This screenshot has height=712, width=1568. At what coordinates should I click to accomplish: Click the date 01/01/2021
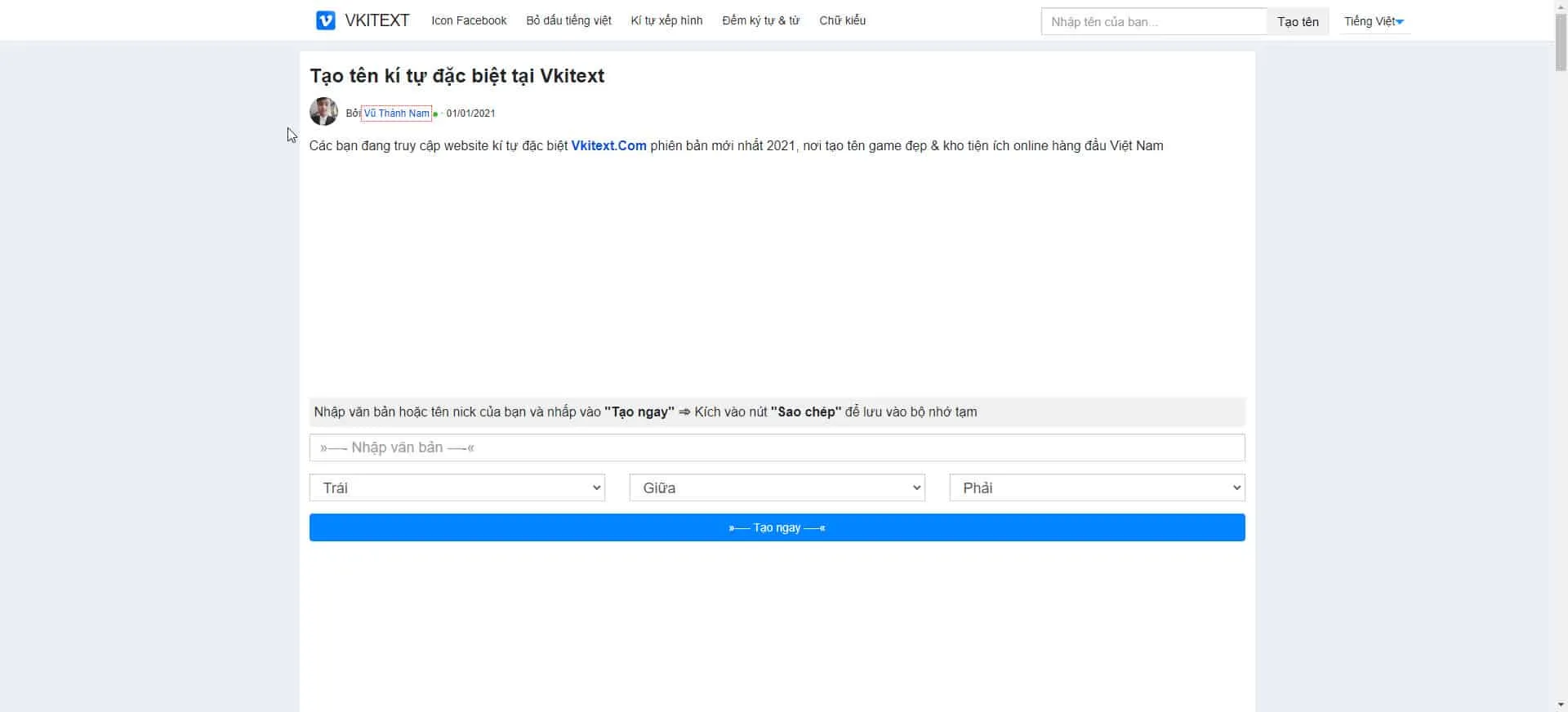click(x=470, y=113)
